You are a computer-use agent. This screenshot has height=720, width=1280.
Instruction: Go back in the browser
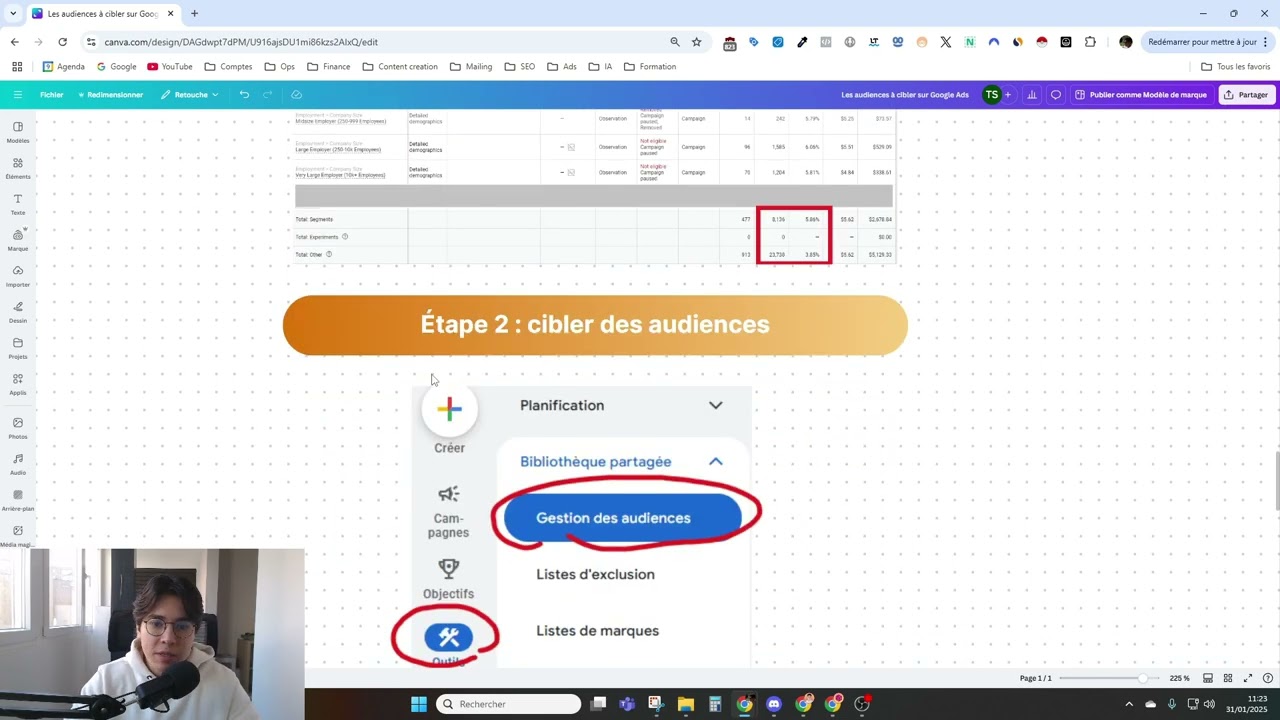tap(14, 42)
